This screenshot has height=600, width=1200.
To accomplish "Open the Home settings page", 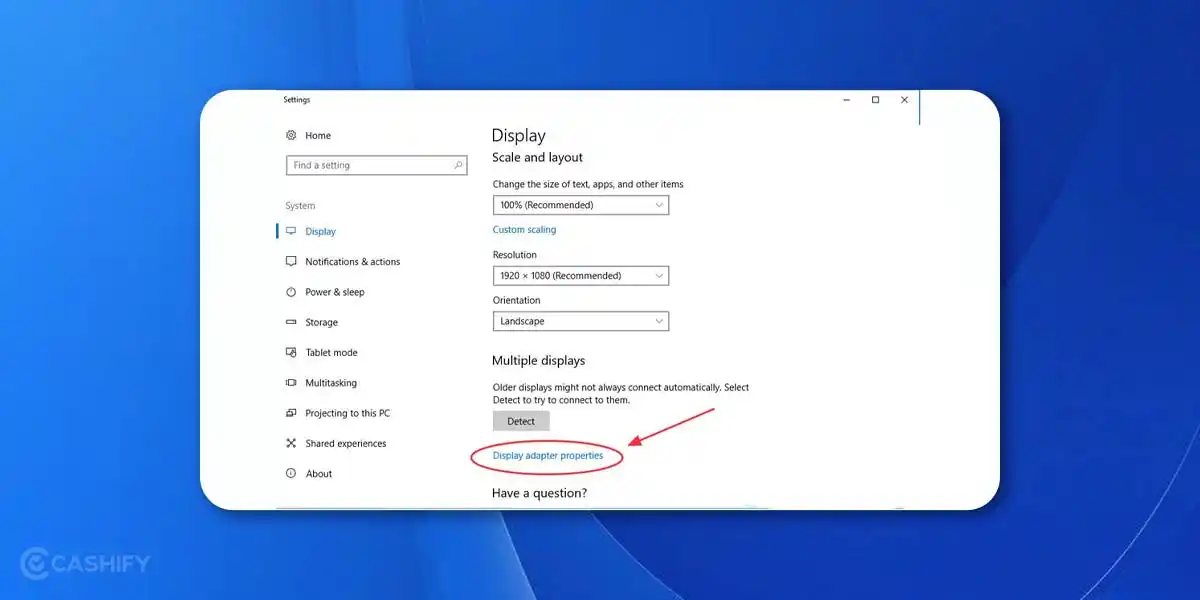I will point(318,135).
